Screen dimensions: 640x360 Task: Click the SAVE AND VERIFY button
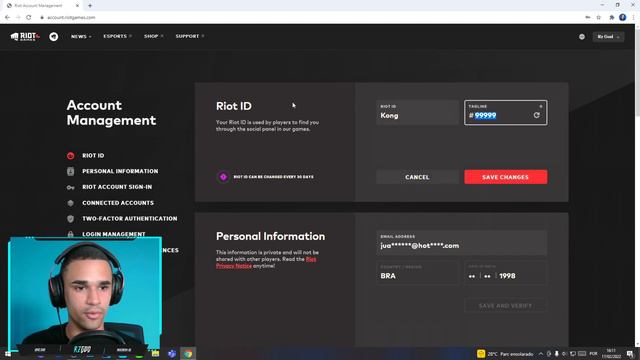point(505,306)
